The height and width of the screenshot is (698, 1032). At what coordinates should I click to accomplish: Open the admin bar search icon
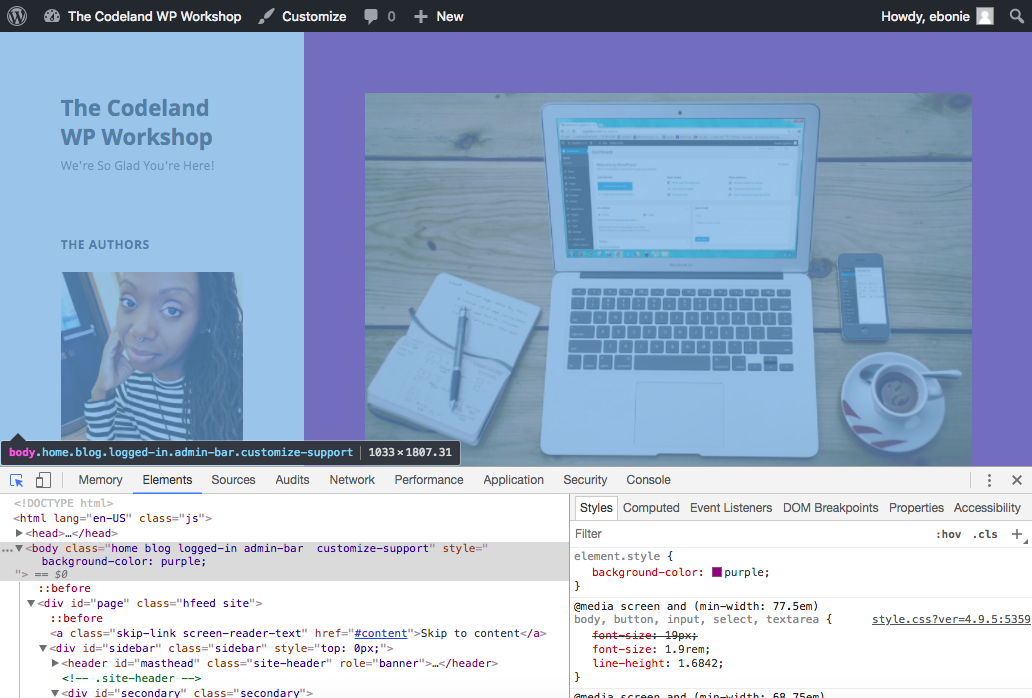pos(1017,16)
